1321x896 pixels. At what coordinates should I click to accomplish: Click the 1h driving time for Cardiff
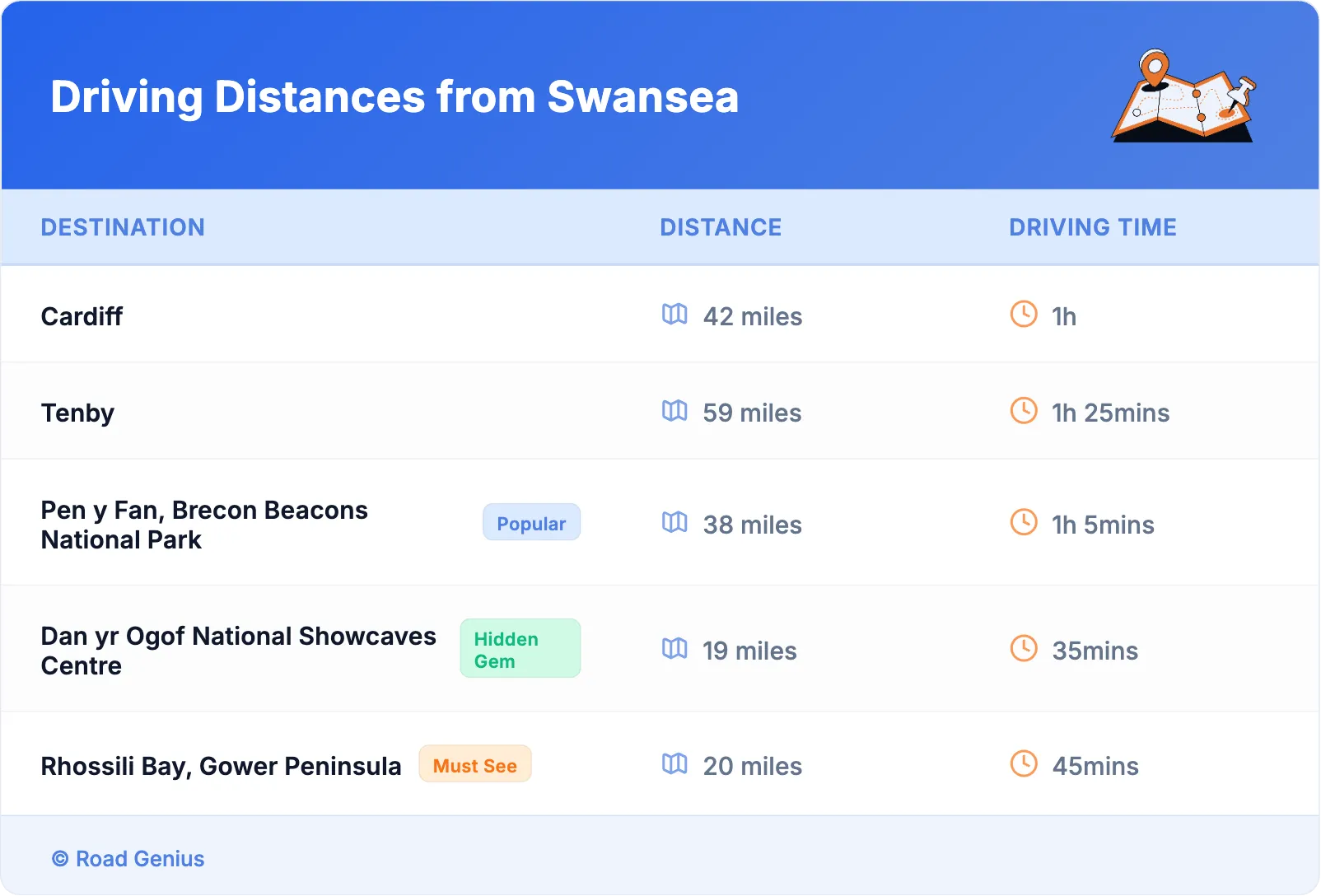1064,316
